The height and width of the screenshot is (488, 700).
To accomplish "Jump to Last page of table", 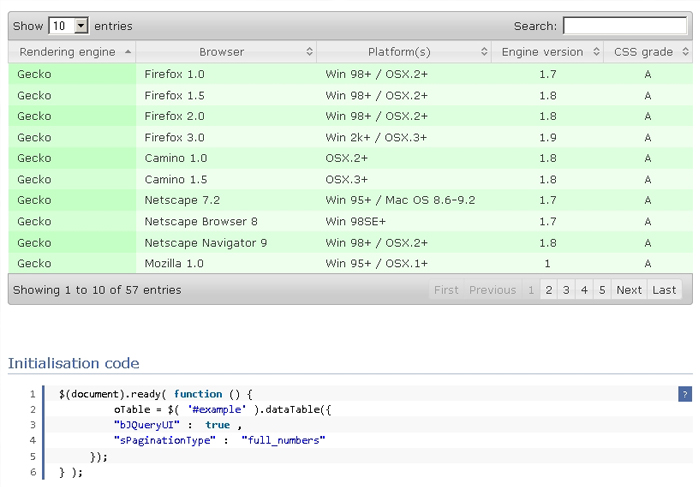I will pos(664,290).
